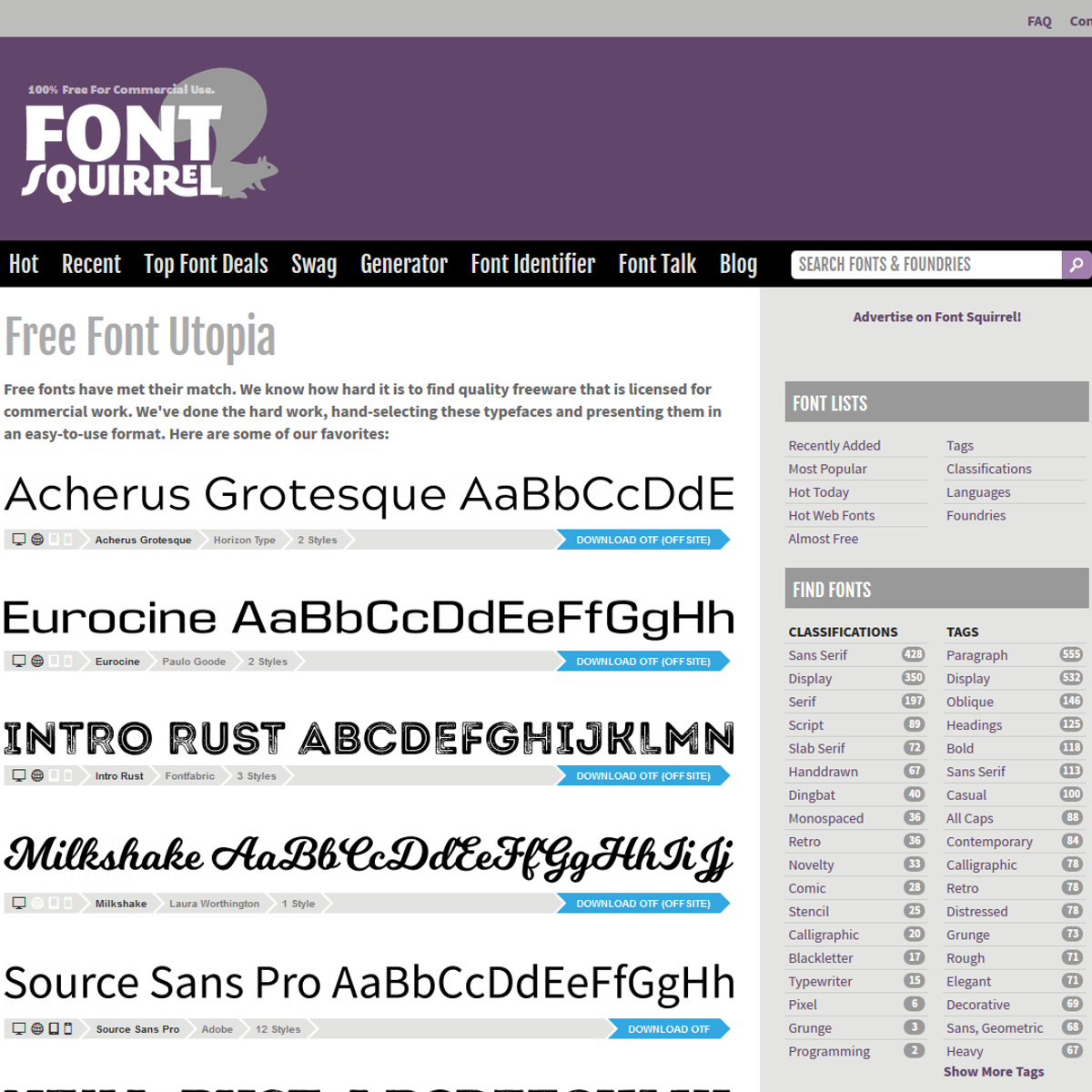The width and height of the screenshot is (1092, 1092).
Task: Open Hot Web Fonts list
Action: [831, 515]
